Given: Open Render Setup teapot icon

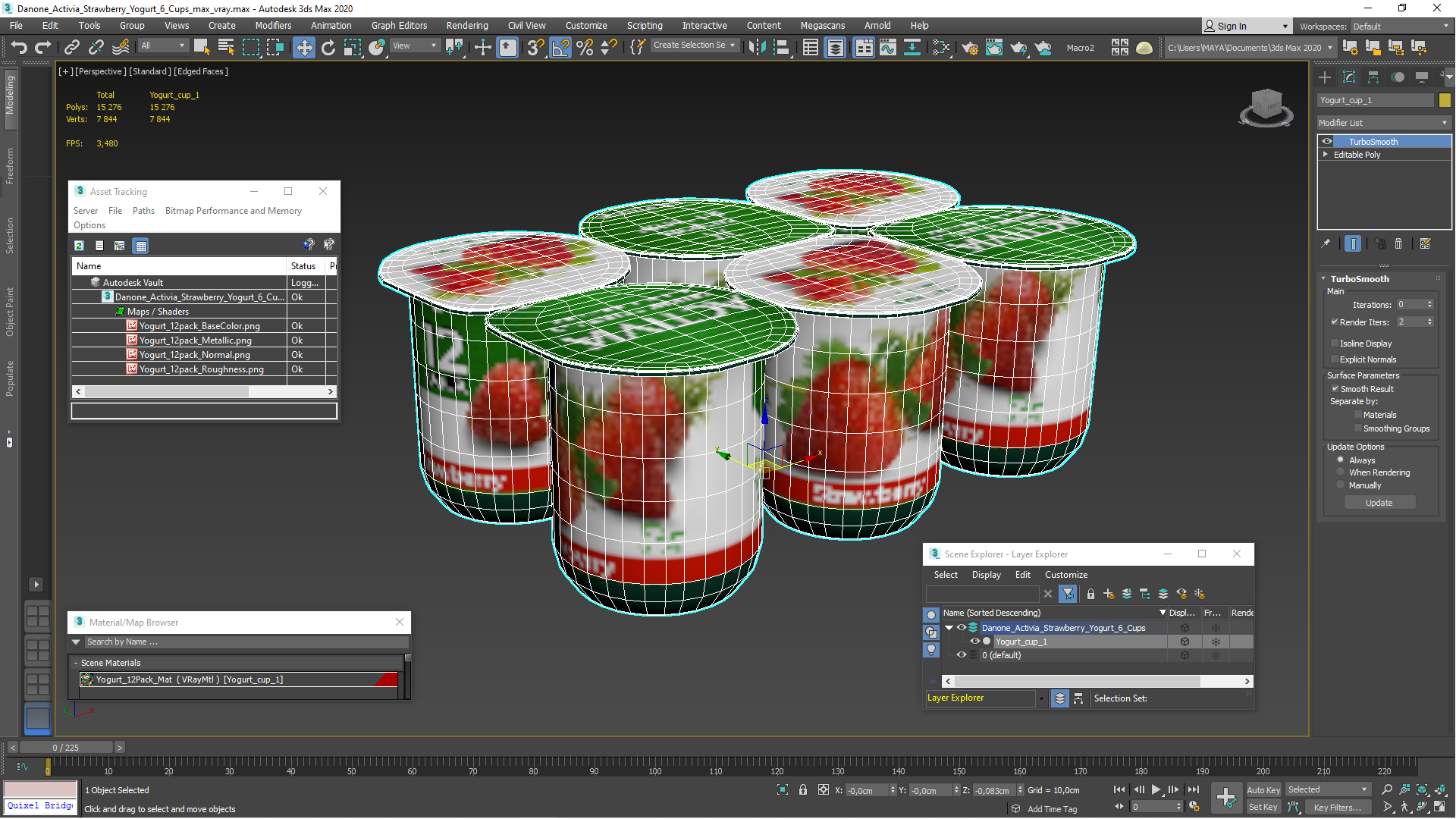Looking at the screenshot, I should coord(969,47).
